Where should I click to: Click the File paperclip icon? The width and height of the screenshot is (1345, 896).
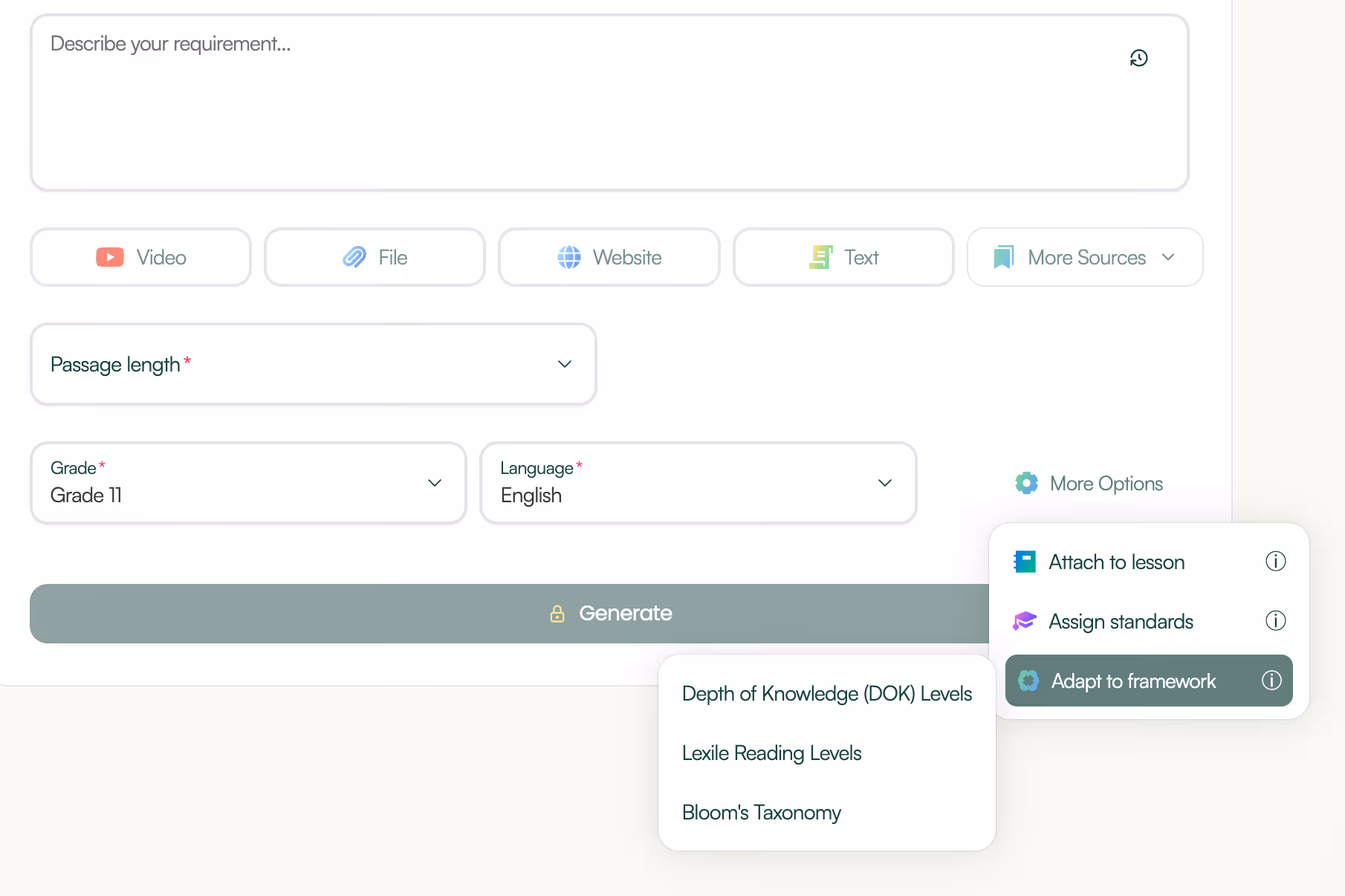(x=354, y=257)
